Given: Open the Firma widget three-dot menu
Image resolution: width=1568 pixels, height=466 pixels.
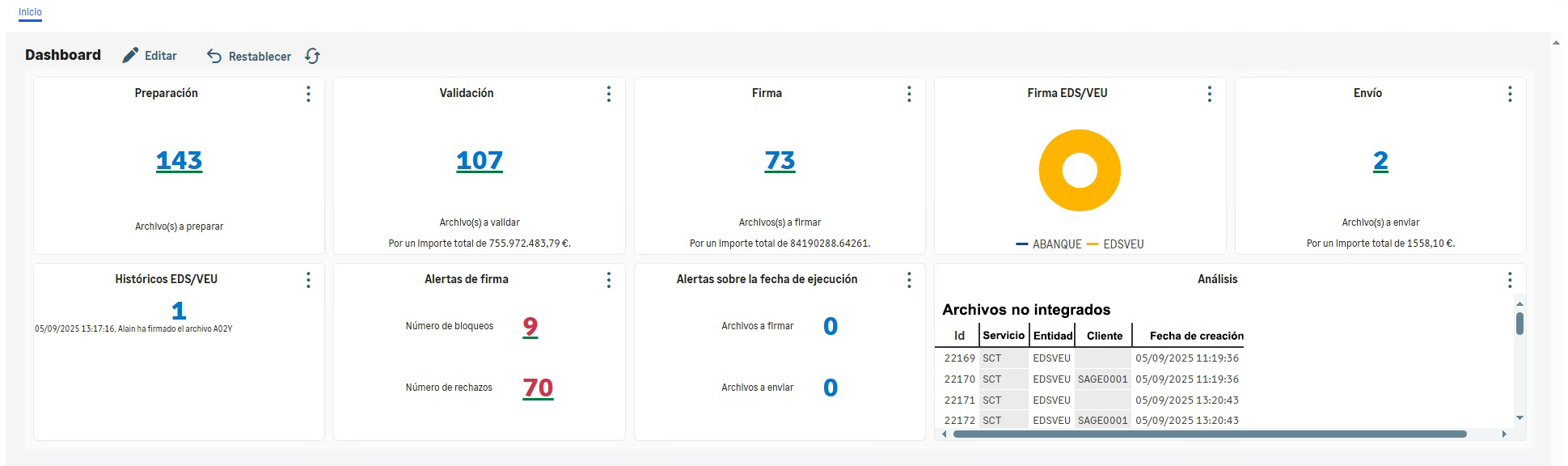Looking at the screenshot, I should point(909,94).
